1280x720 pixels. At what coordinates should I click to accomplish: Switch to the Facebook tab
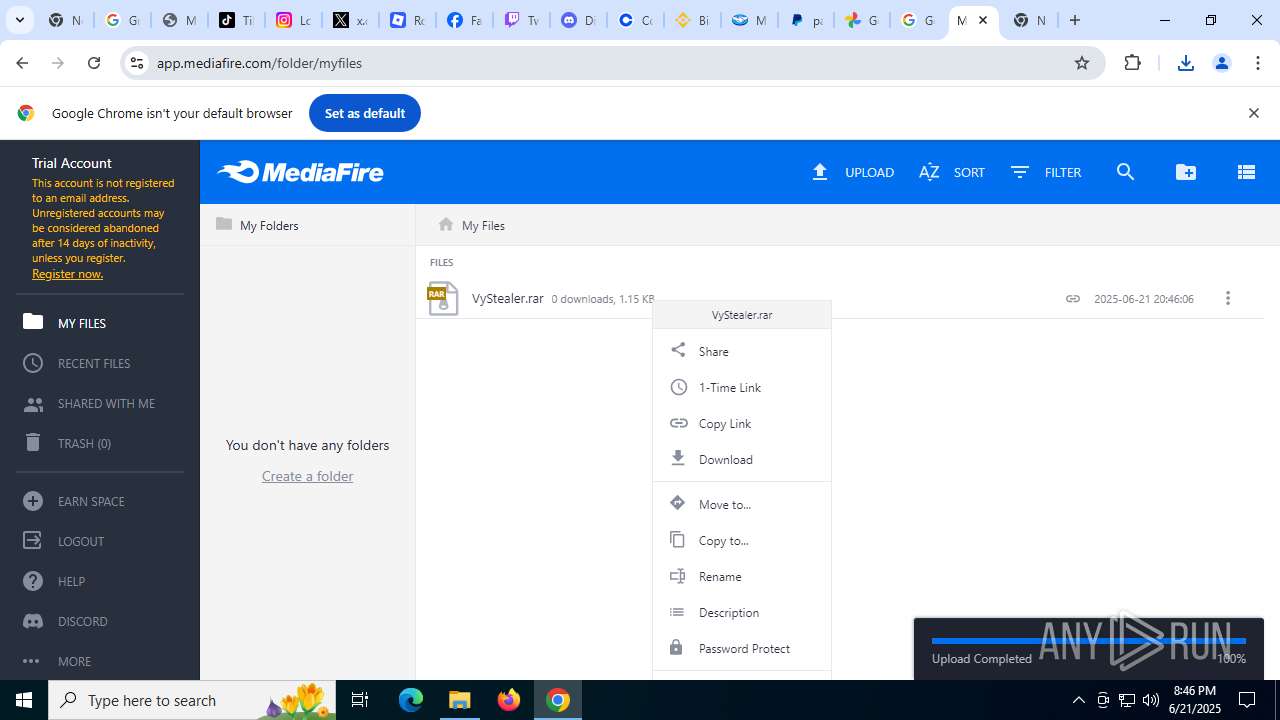[464, 20]
